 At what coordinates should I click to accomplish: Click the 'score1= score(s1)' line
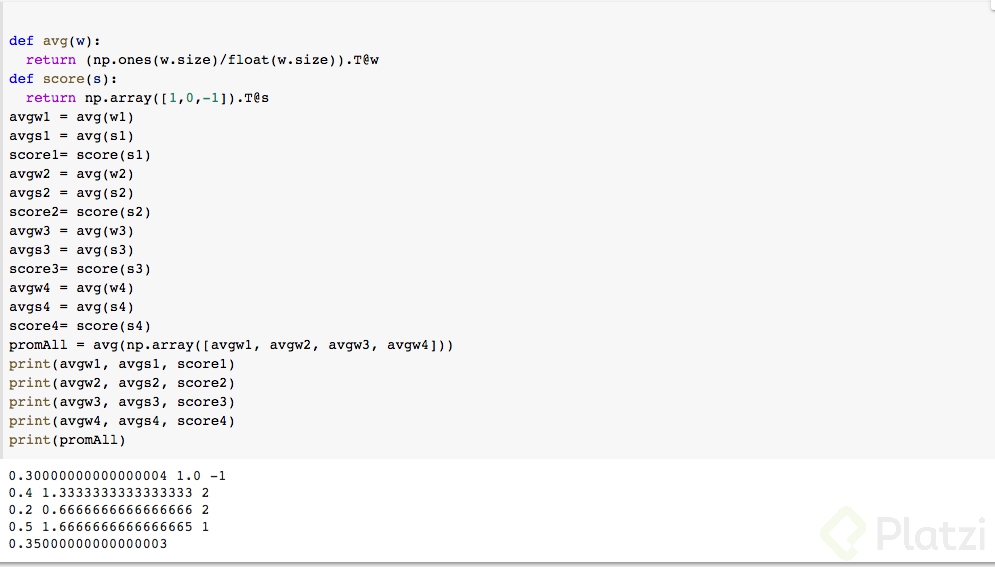coord(80,155)
